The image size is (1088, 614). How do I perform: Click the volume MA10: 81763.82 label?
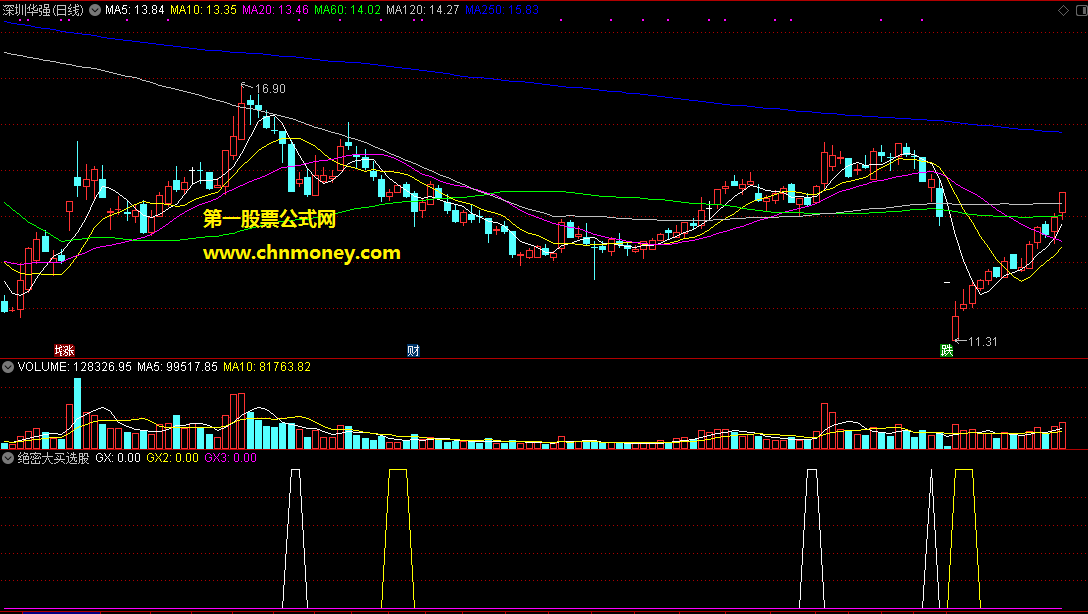266,367
